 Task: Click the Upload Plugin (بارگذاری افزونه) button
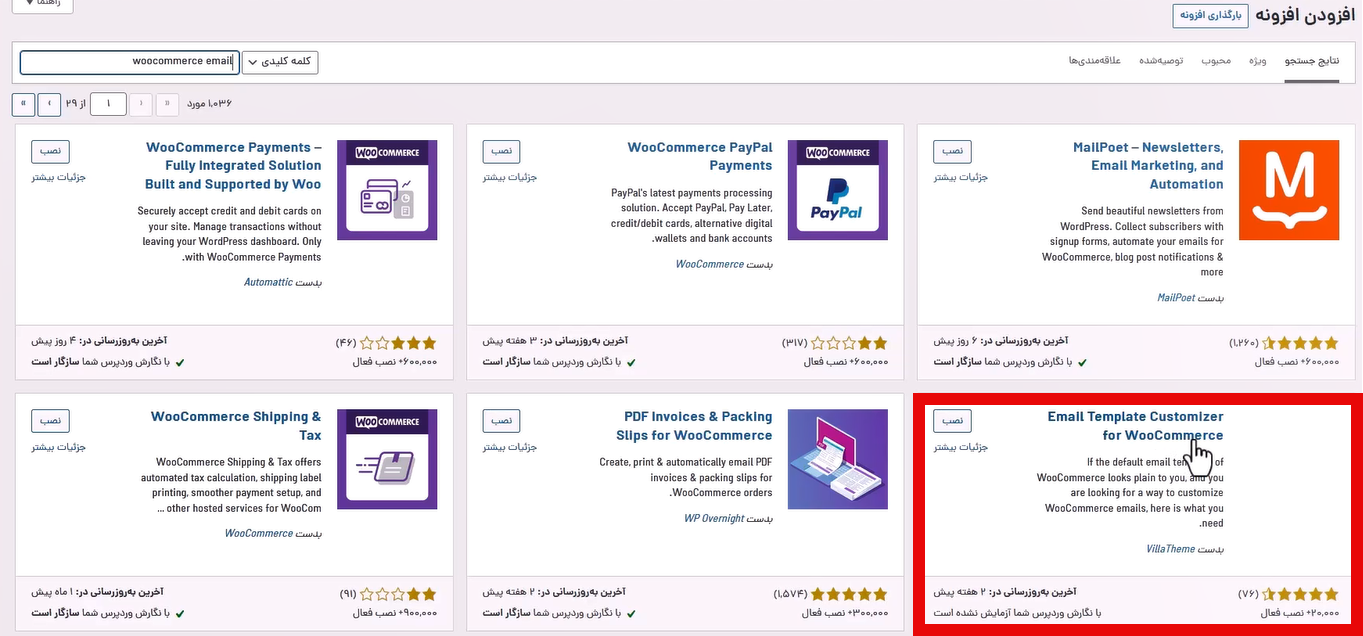pos(1210,16)
